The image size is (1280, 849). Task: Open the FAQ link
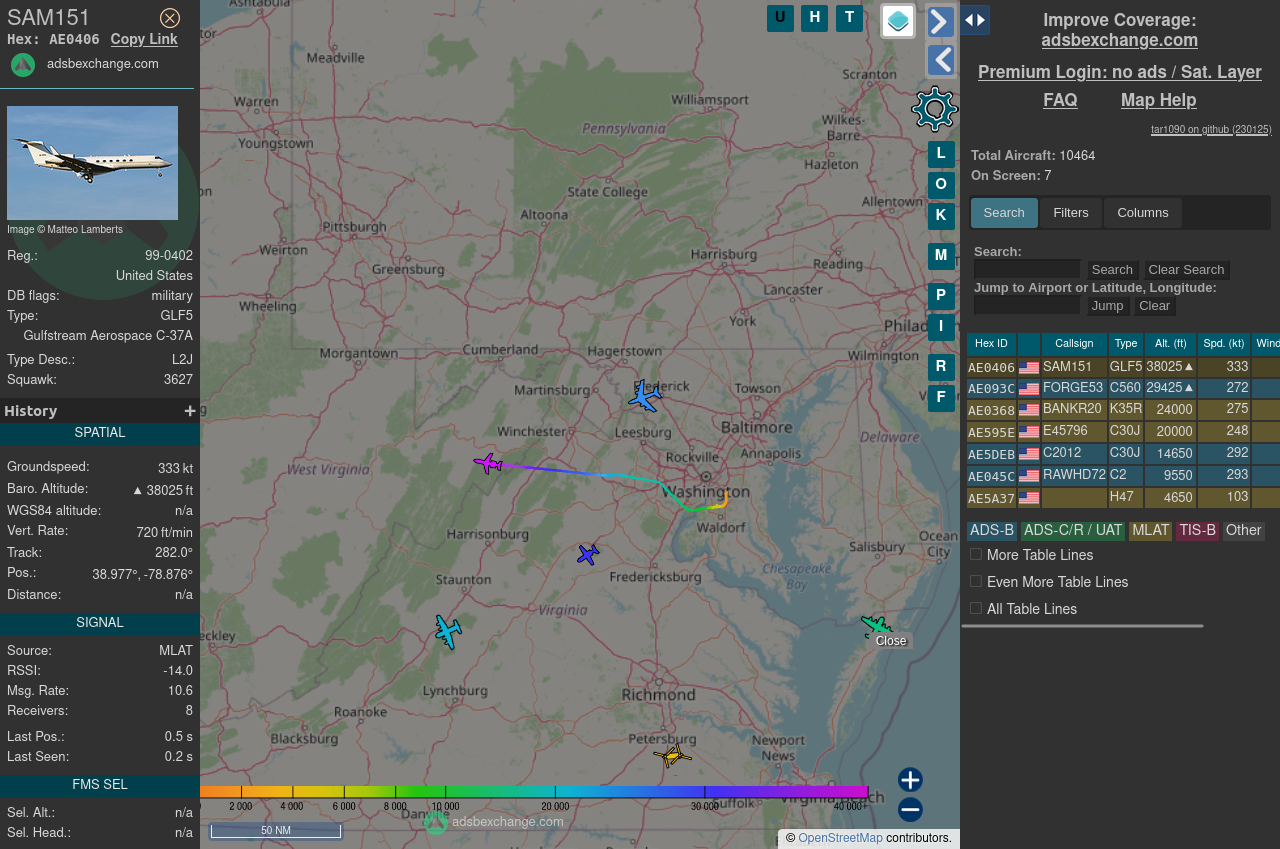1060,100
